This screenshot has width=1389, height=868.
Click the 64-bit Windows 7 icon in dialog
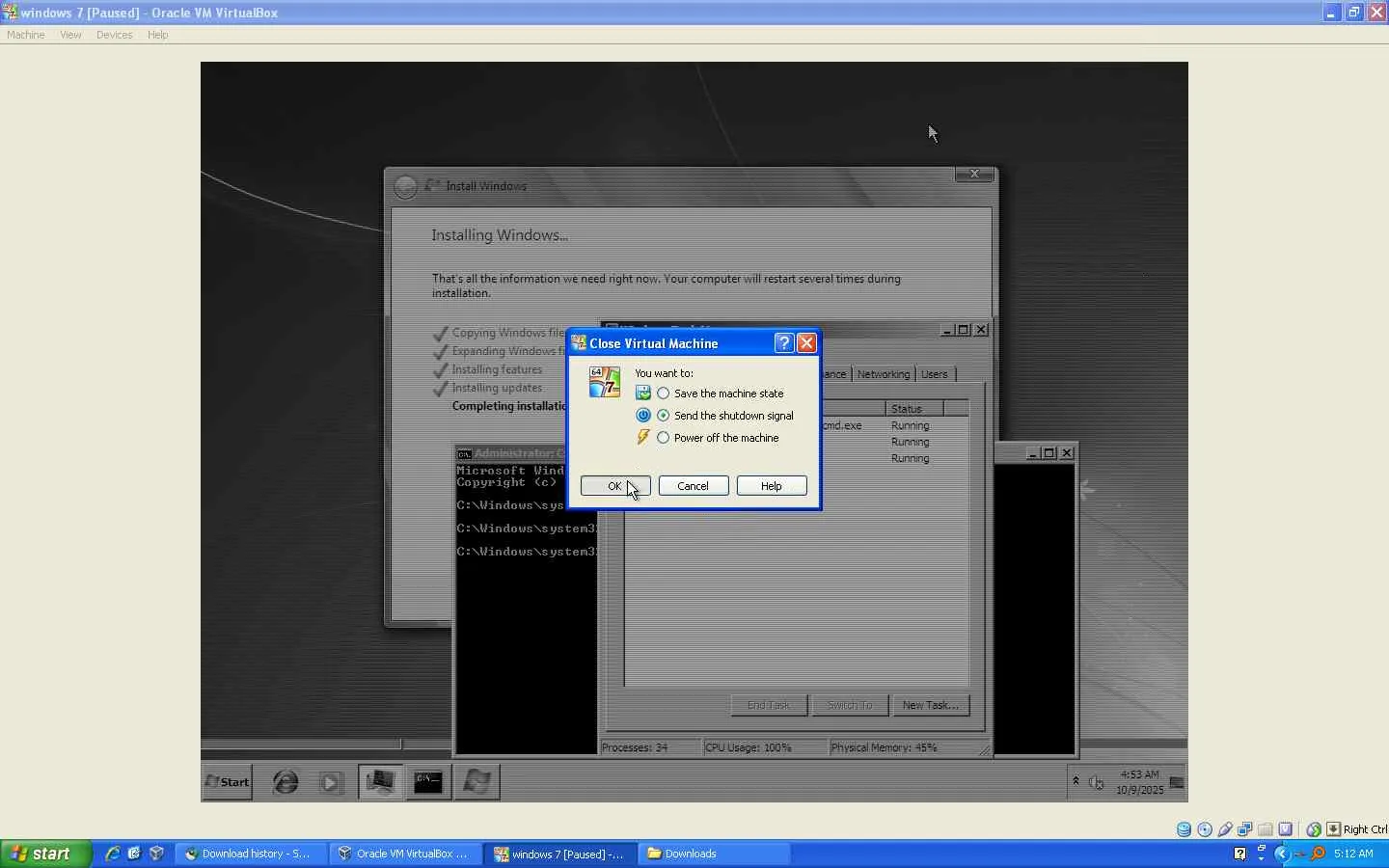coord(605,382)
